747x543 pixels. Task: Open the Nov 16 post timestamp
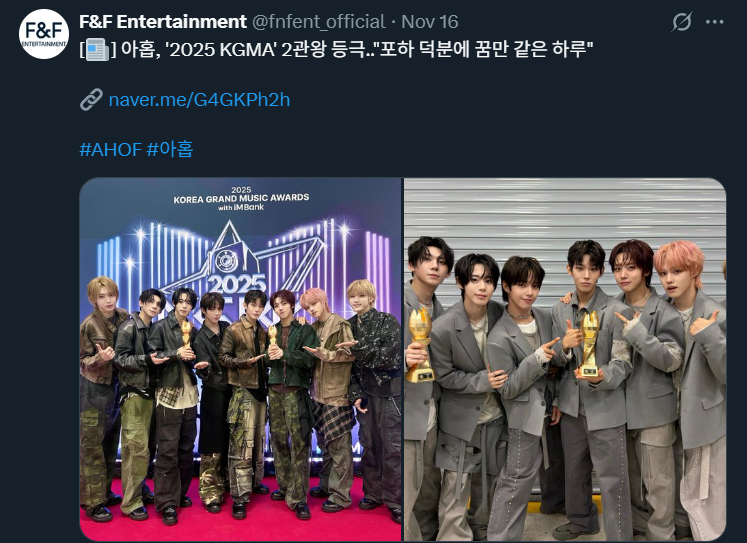pos(430,22)
